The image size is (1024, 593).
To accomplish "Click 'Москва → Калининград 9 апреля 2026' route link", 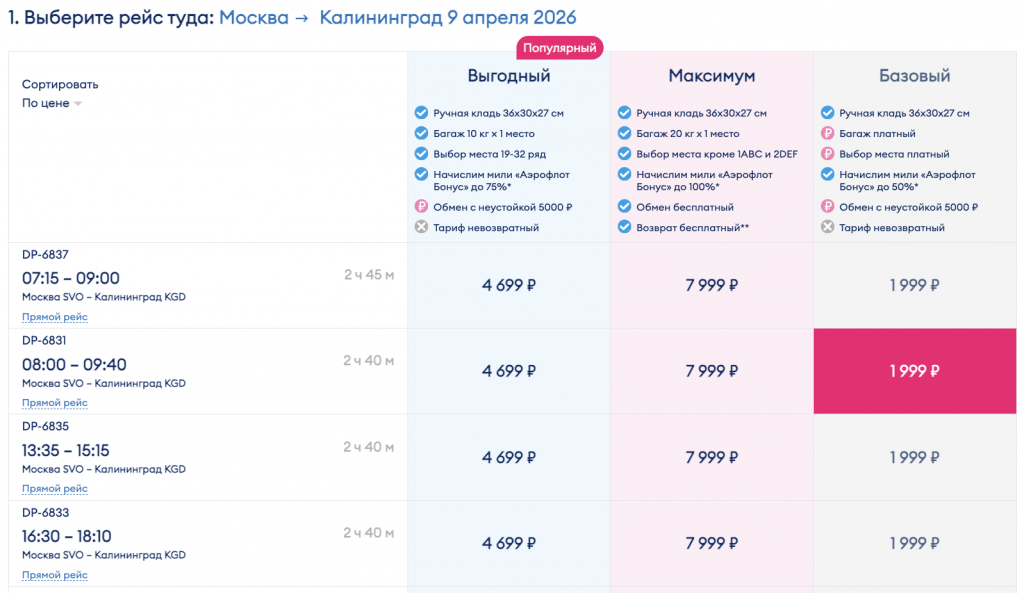I will click(397, 18).
